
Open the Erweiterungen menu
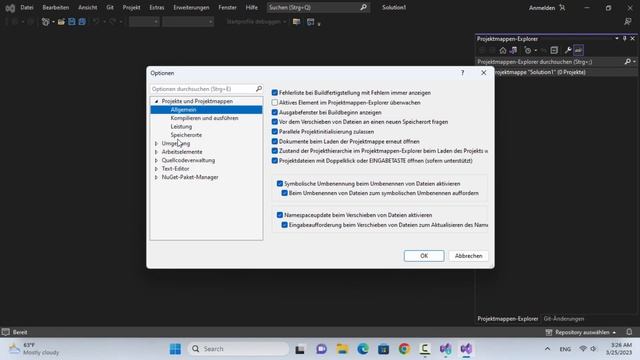tap(191, 7)
